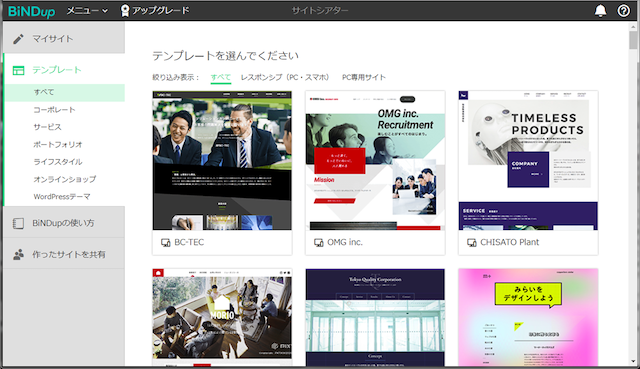Open the みらいをデザインしよう pink template thumbnail
This screenshot has height=369, width=640.
[x=528, y=317]
